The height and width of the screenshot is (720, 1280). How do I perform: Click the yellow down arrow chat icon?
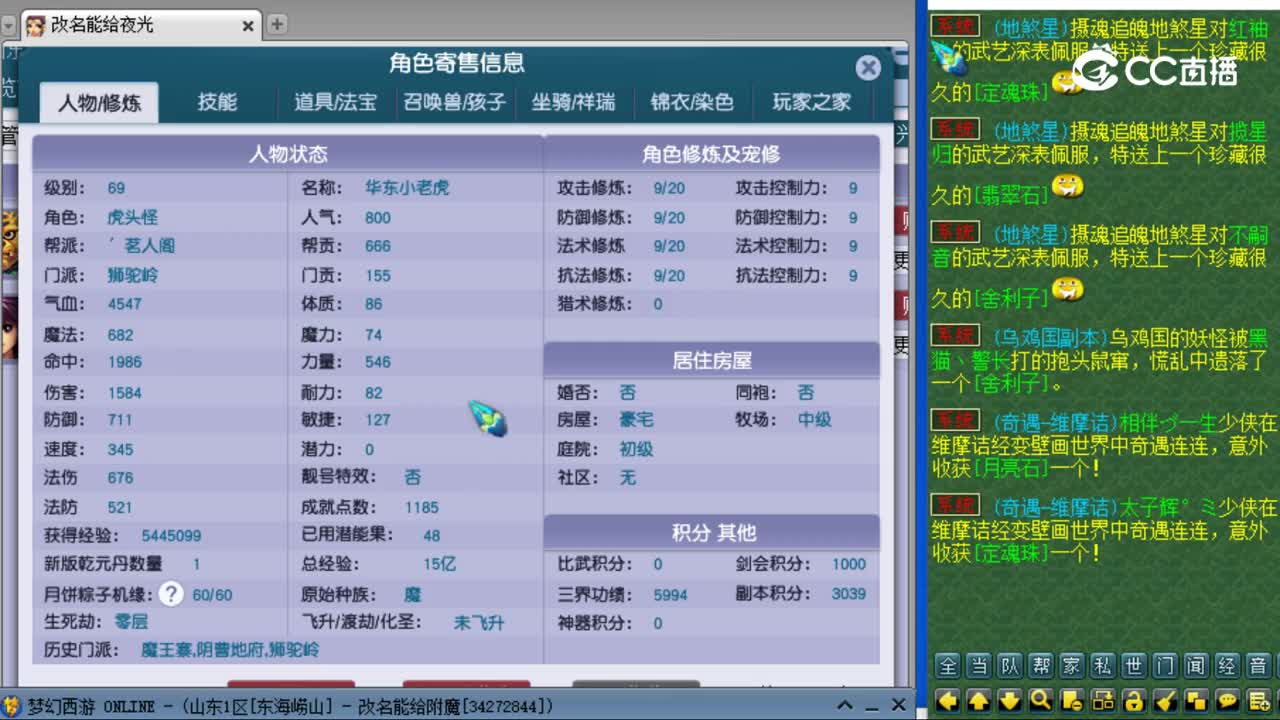(x=1010, y=699)
